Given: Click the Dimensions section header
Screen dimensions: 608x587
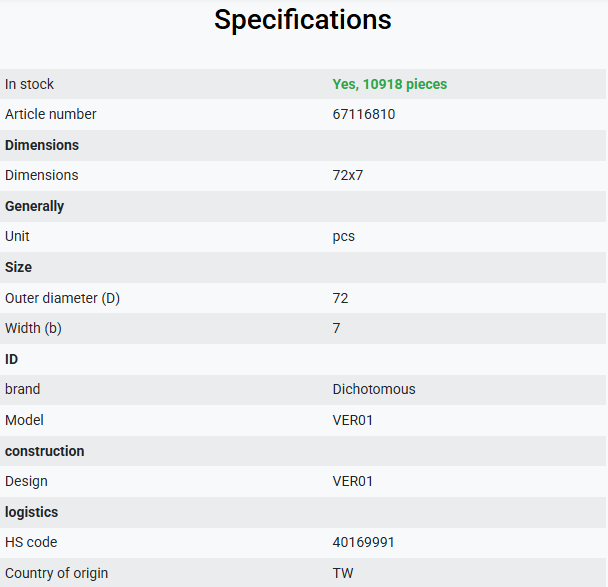Looking at the screenshot, I should coord(42,145).
